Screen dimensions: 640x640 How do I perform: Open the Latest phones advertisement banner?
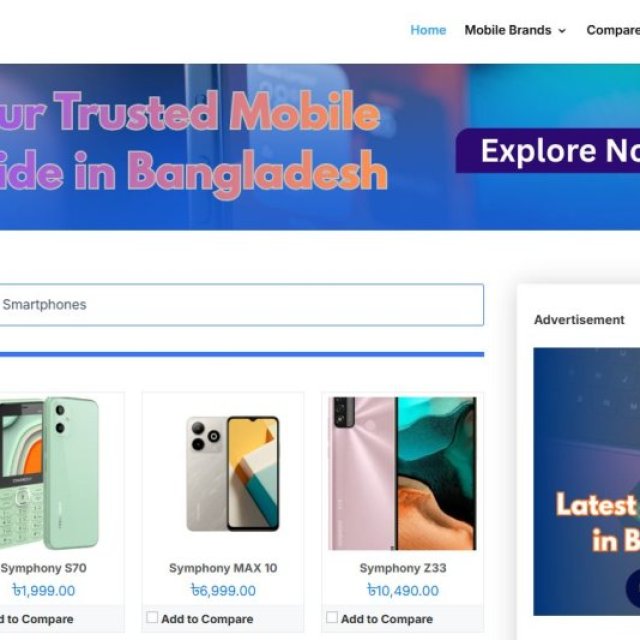(587, 482)
